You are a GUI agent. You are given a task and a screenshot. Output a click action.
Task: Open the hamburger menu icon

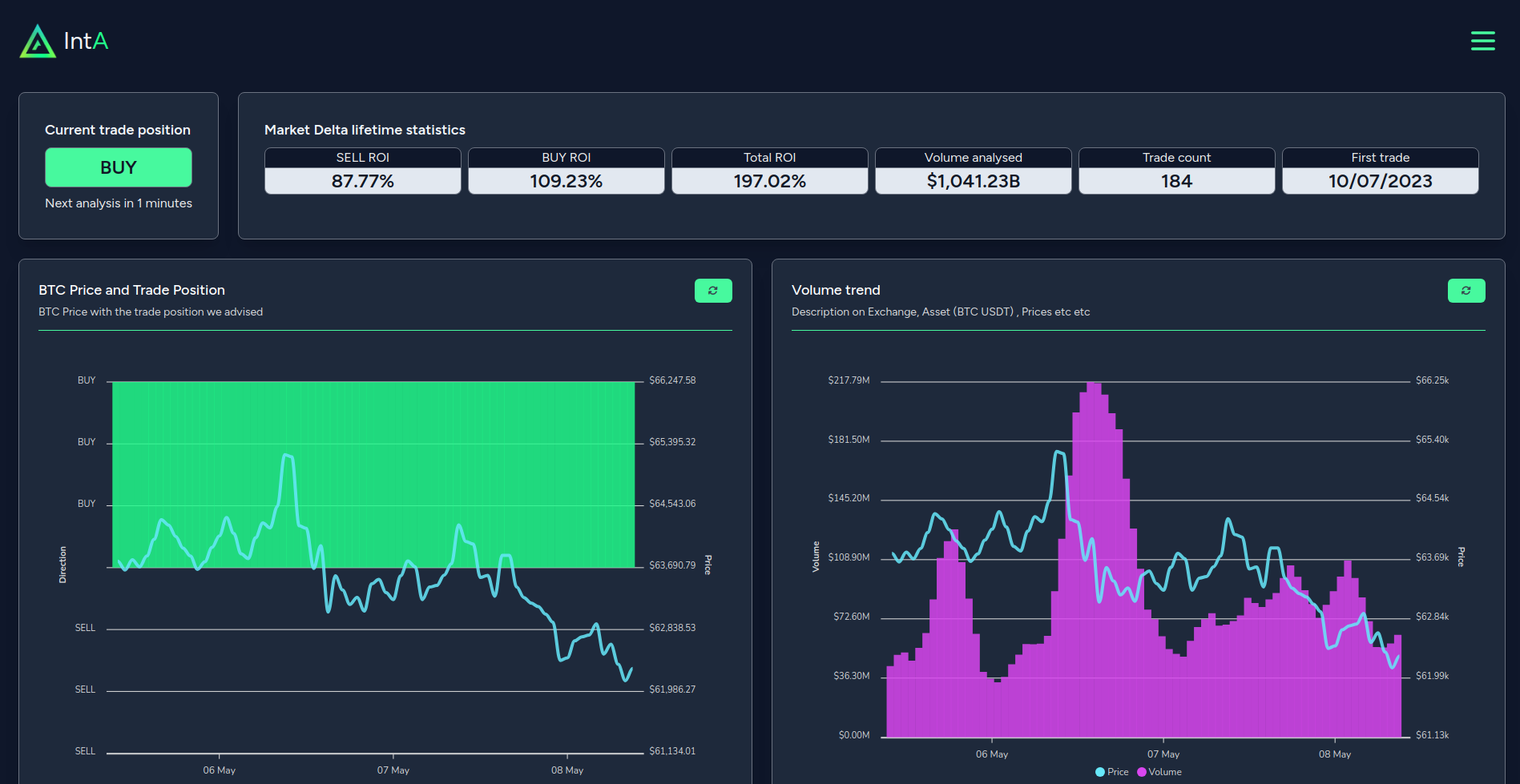1482,41
